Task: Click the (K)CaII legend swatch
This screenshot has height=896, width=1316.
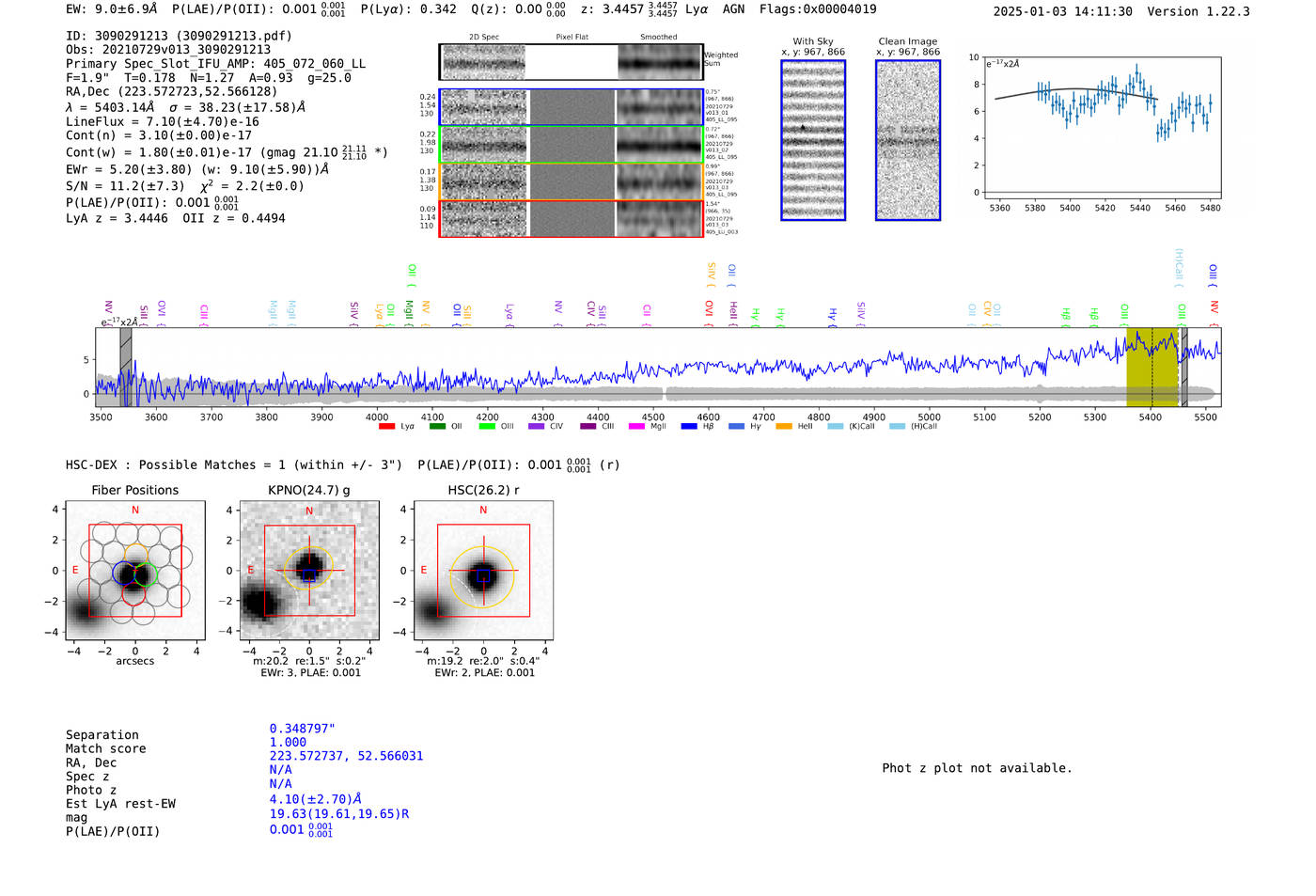Action: (836, 427)
